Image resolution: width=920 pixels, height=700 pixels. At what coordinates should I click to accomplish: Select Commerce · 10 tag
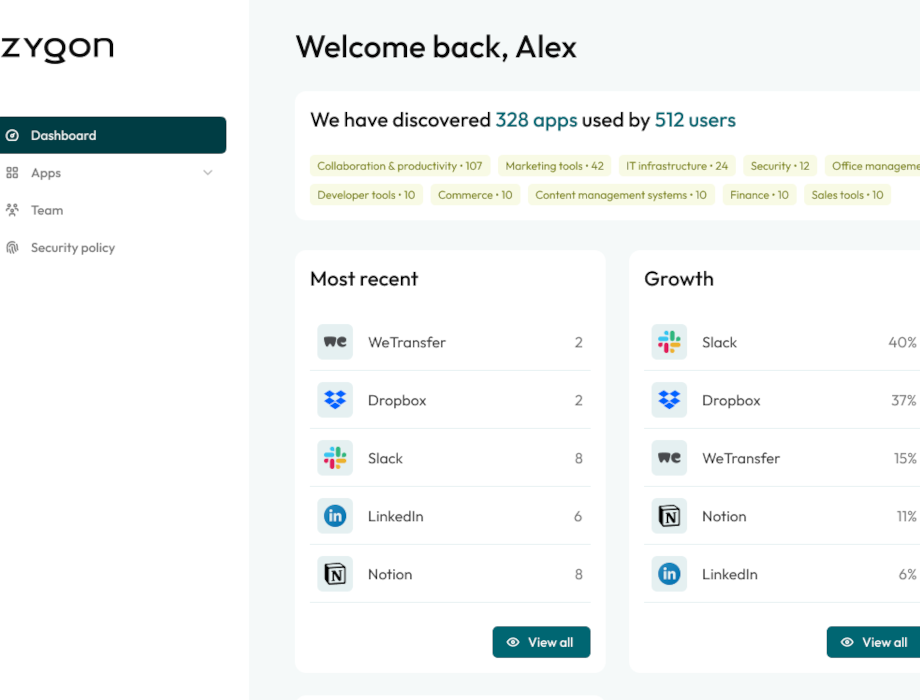tap(475, 195)
